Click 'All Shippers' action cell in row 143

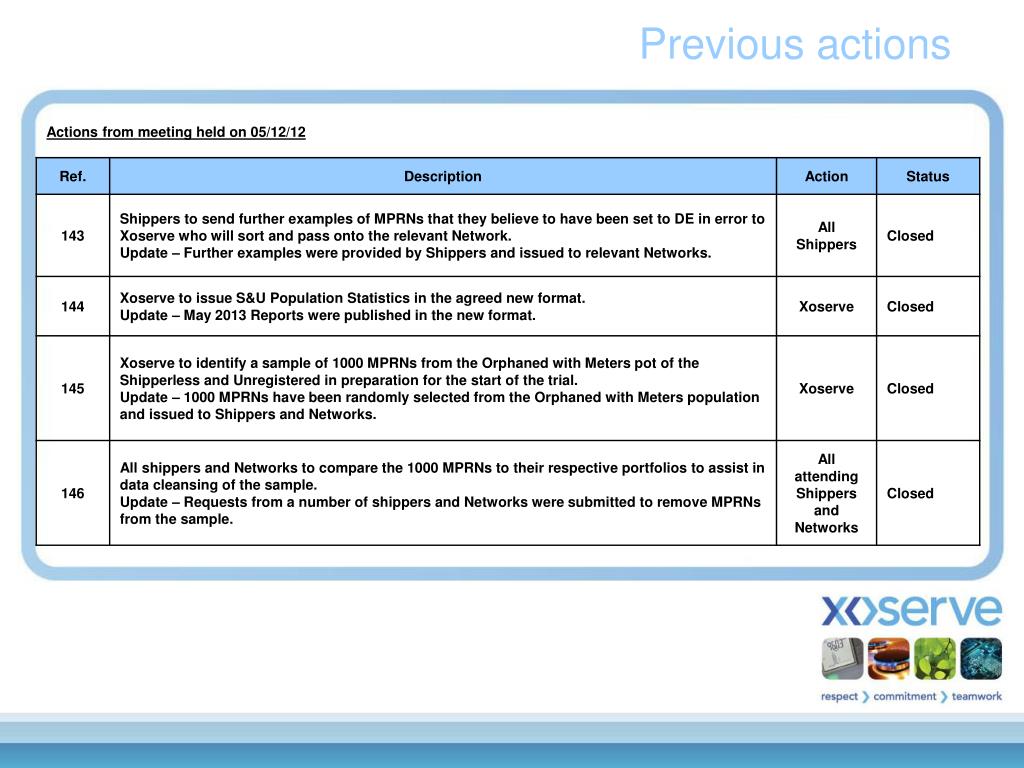pos(826,236)
